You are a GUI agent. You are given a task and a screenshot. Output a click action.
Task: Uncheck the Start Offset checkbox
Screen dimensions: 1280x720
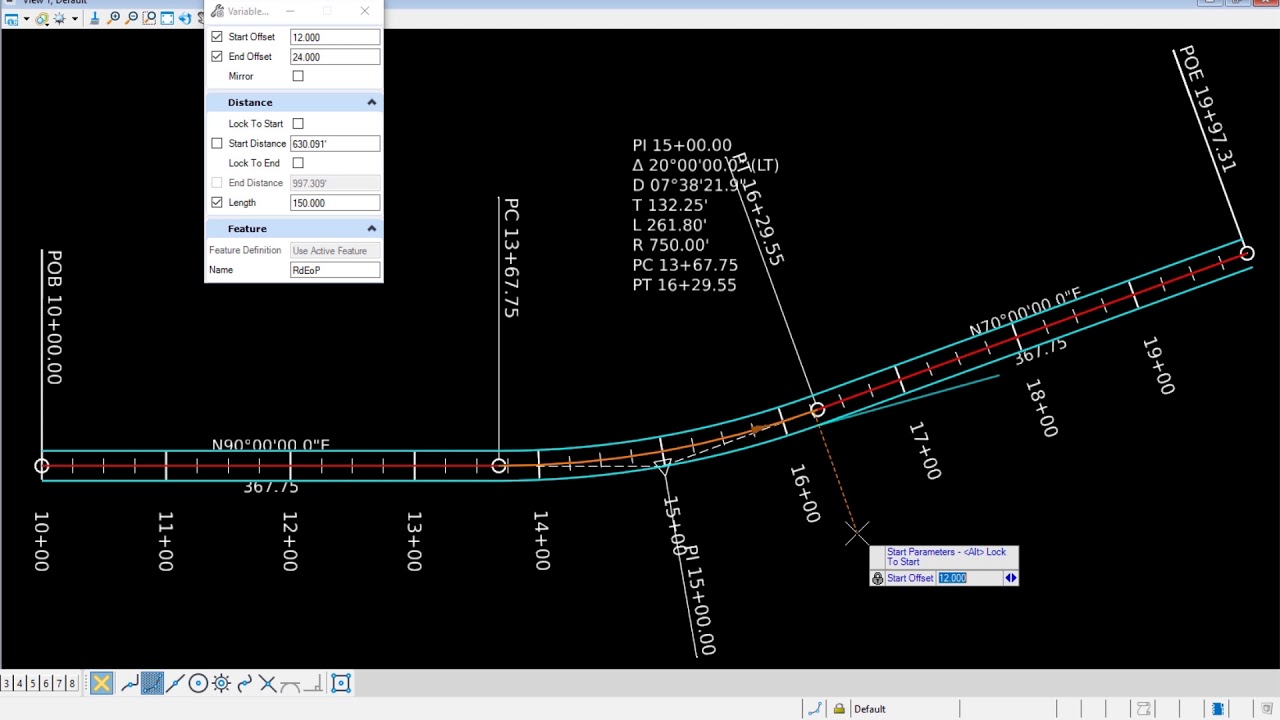point(217,37)
